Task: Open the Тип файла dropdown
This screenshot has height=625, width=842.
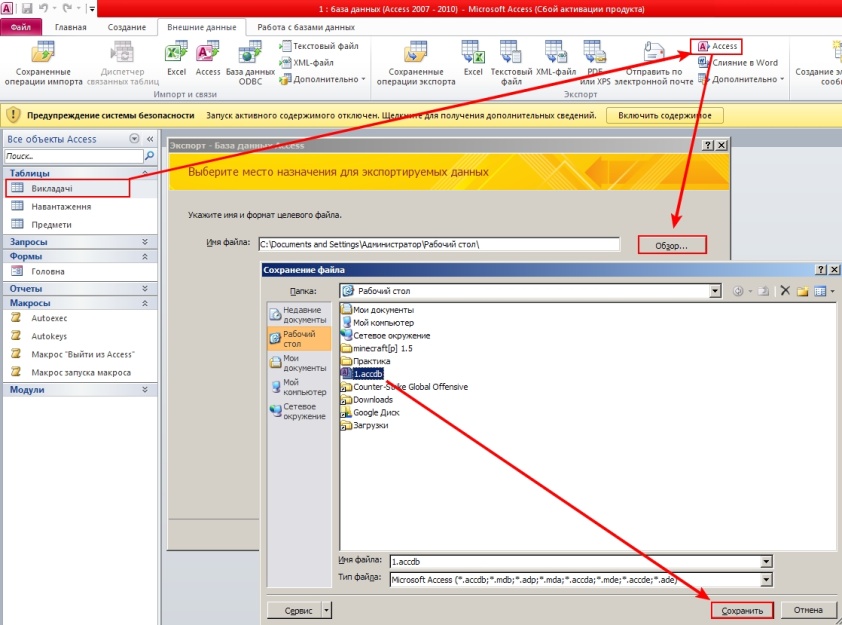Action: [x=766, y=580]
